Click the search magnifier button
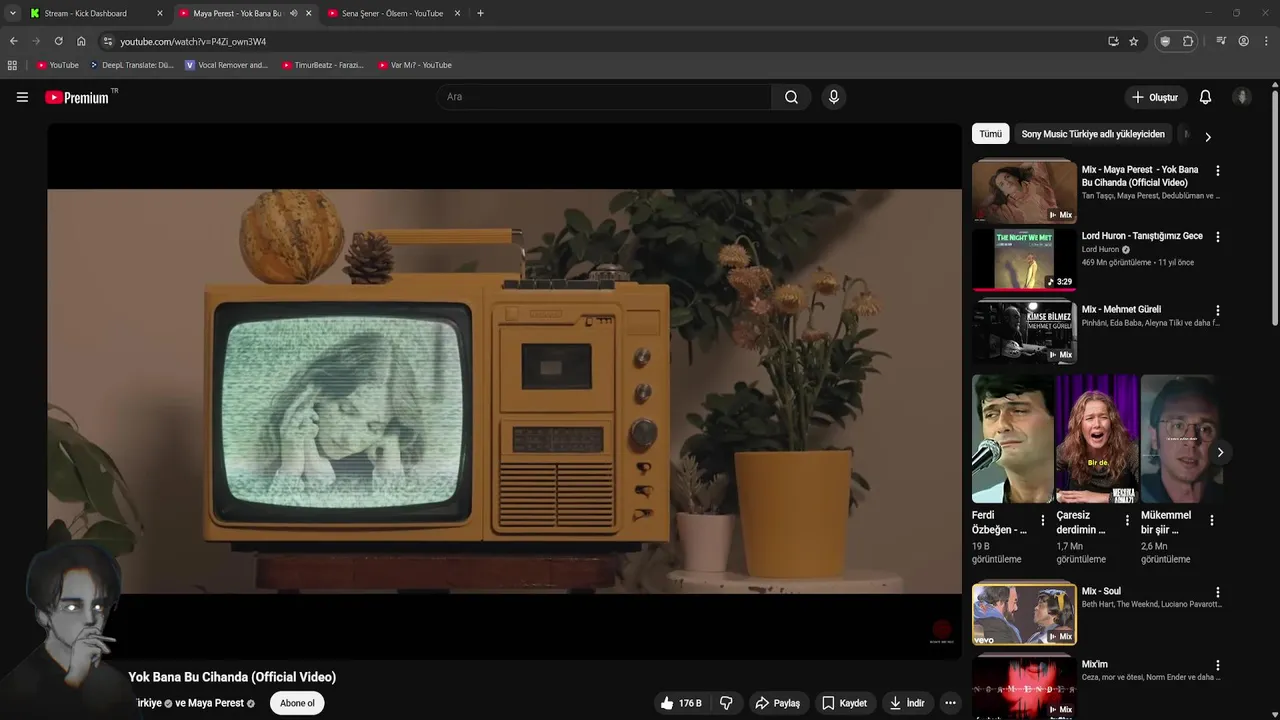Screen dimensions: 1280x720 791,97
